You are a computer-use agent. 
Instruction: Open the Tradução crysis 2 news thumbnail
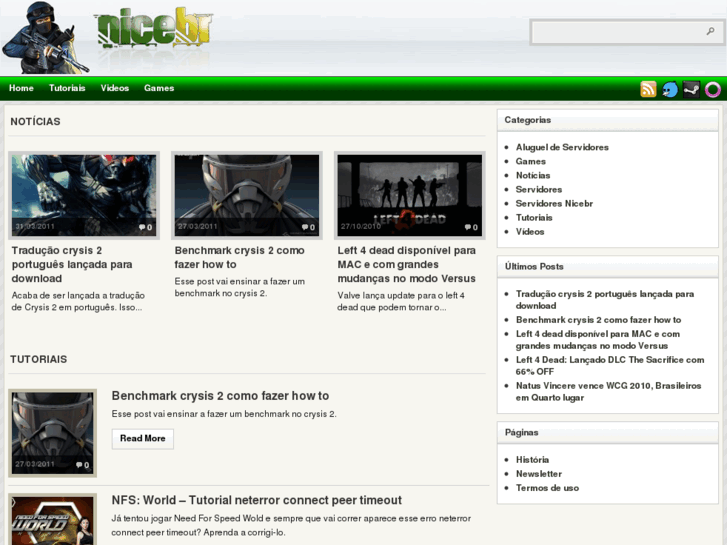tap(84, 195)
